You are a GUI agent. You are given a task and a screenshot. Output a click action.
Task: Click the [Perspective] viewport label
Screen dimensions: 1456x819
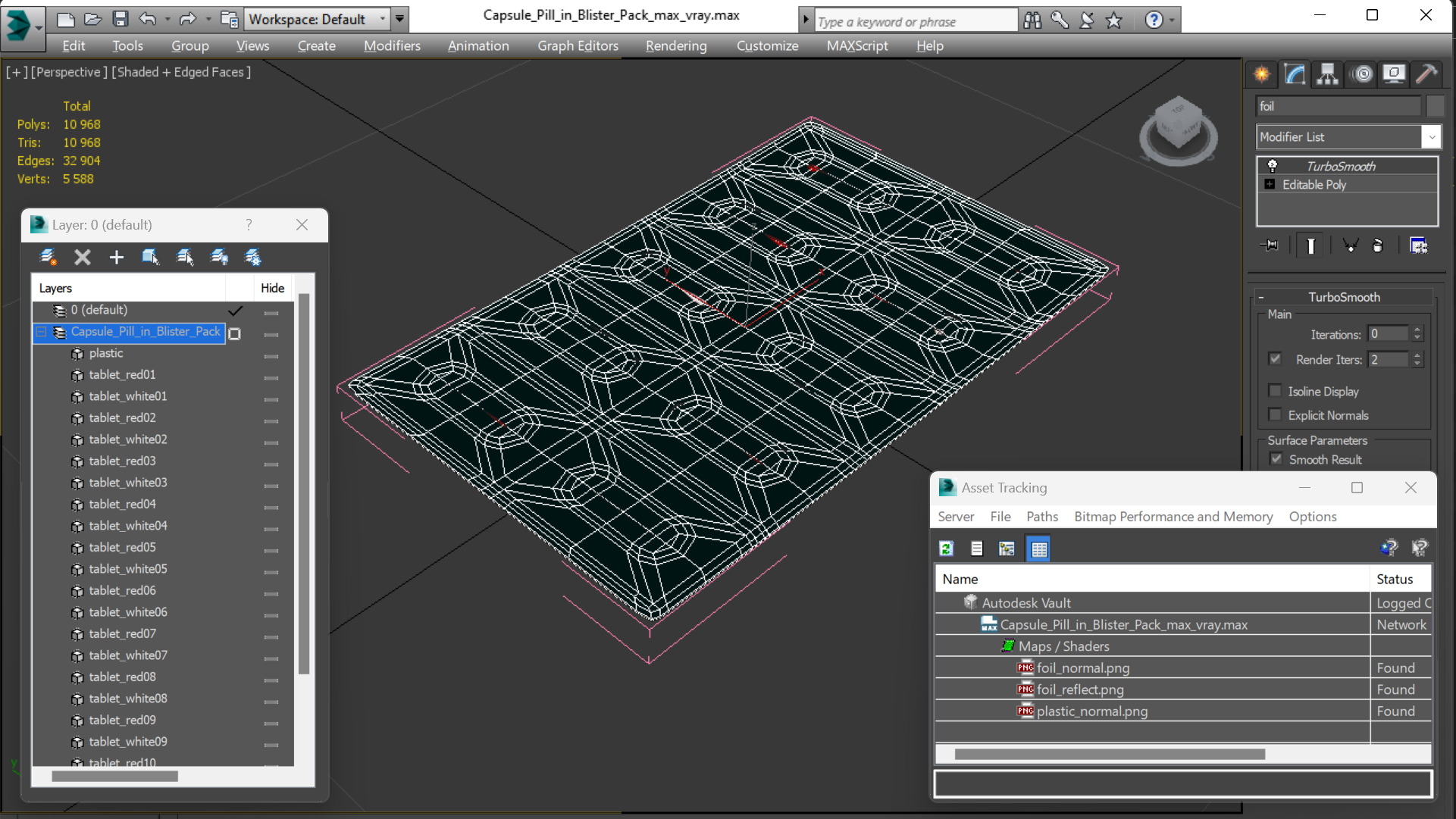coord(67,72)
